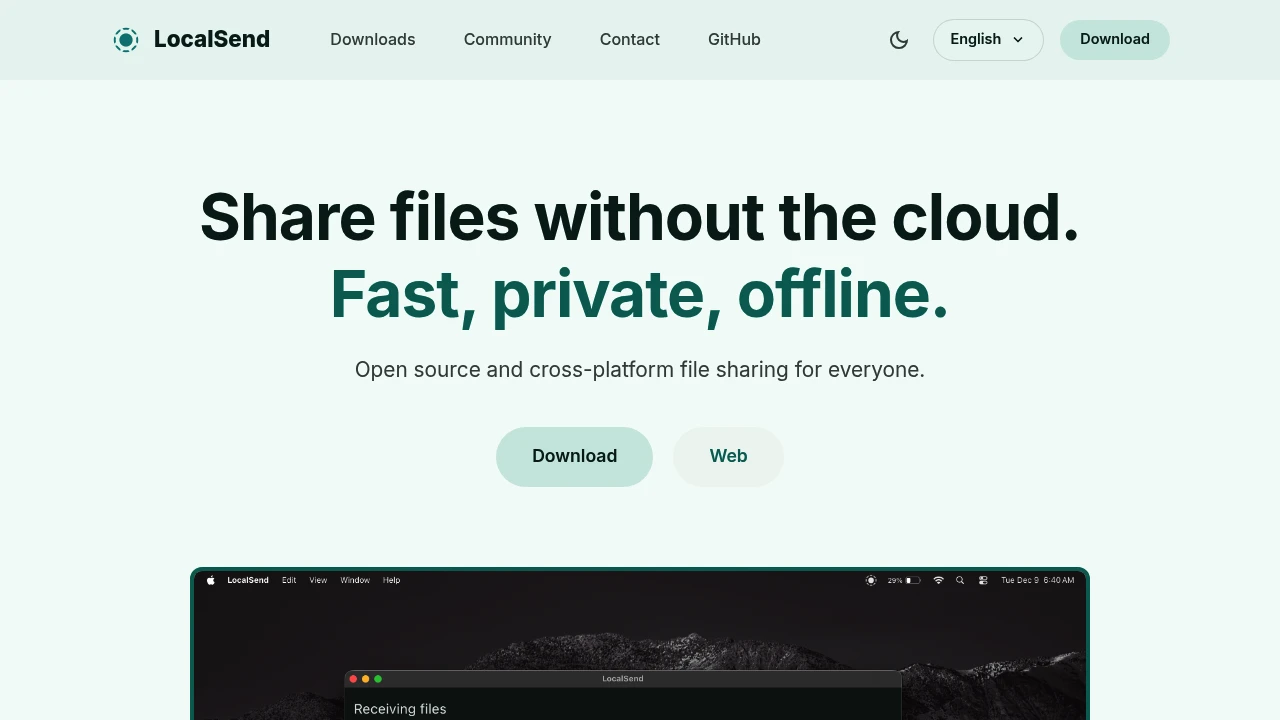Open the Edit menu in the preview screenshot

pyautogui.click(x=289, y=580)
